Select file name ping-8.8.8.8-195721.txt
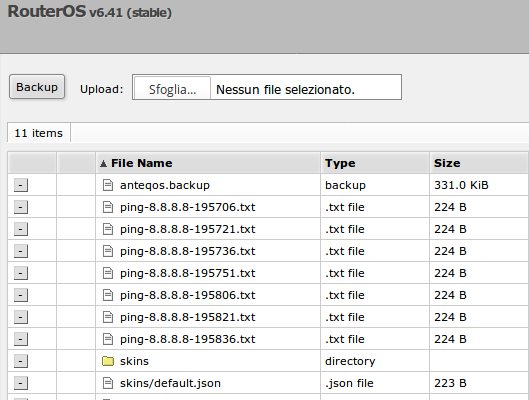529x400 pixels. [x=188, y=229]
